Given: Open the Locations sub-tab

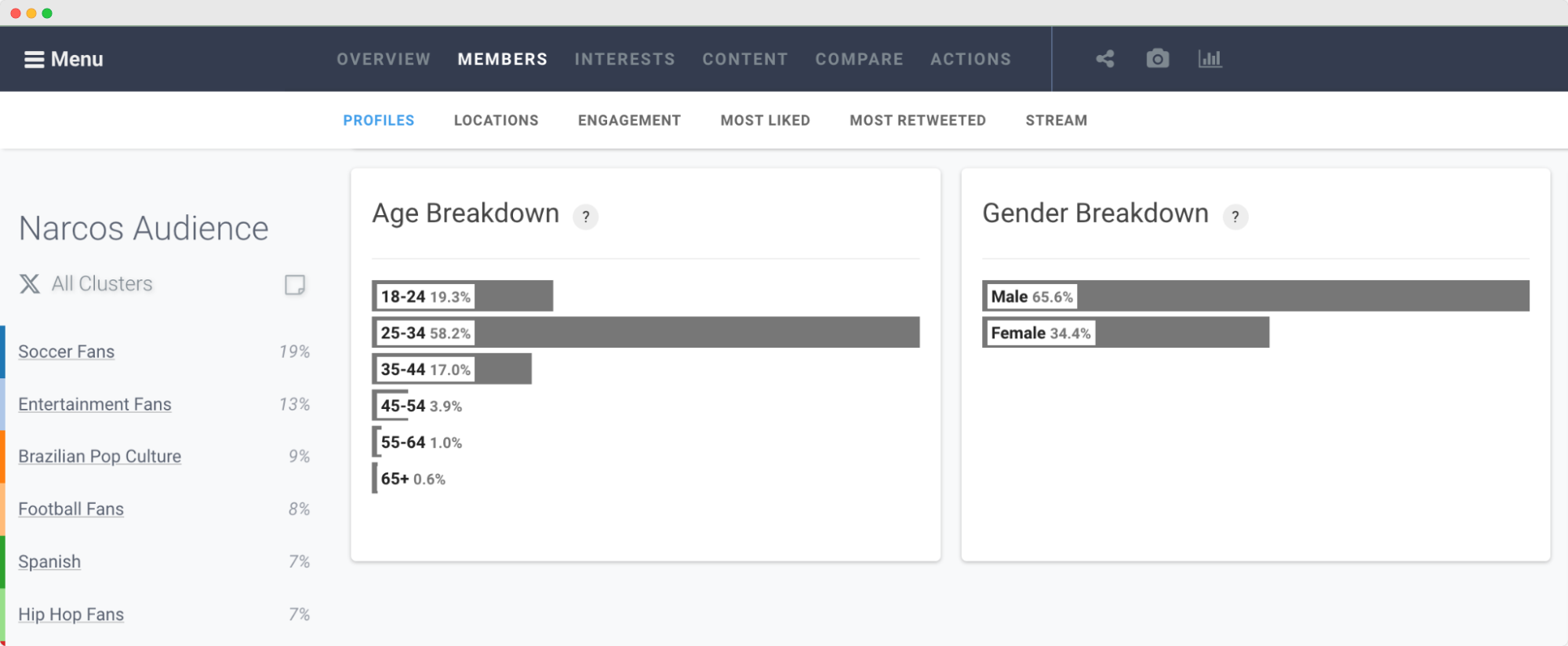Looking at the screenshot, I should [x=497, y=121].
